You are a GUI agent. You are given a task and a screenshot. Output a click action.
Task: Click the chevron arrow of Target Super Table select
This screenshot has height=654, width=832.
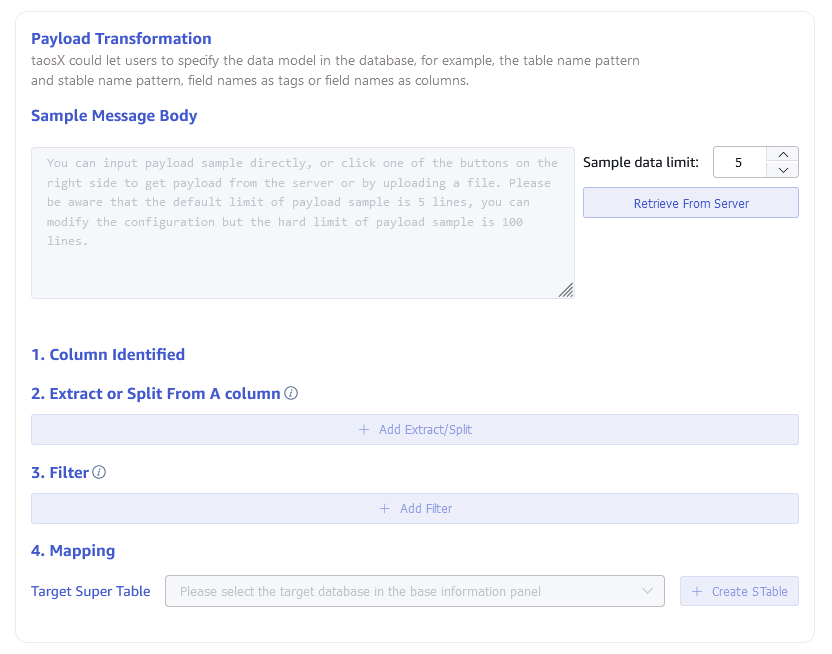tap(647, 591)
